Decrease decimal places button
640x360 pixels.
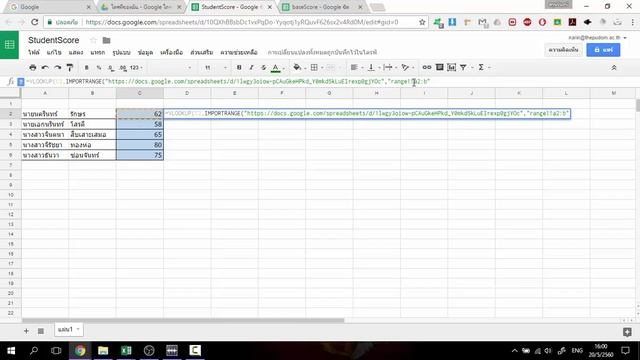point(111,67)
